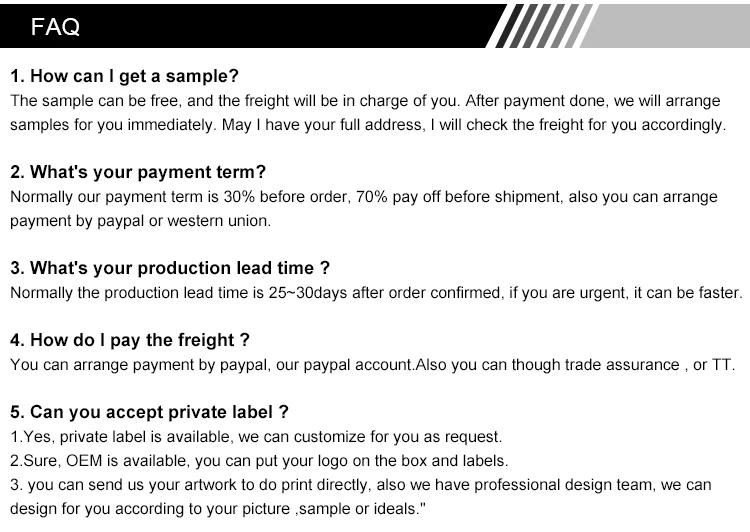Click the FAQ header title

pyautogui.click(x=55, y=26)
